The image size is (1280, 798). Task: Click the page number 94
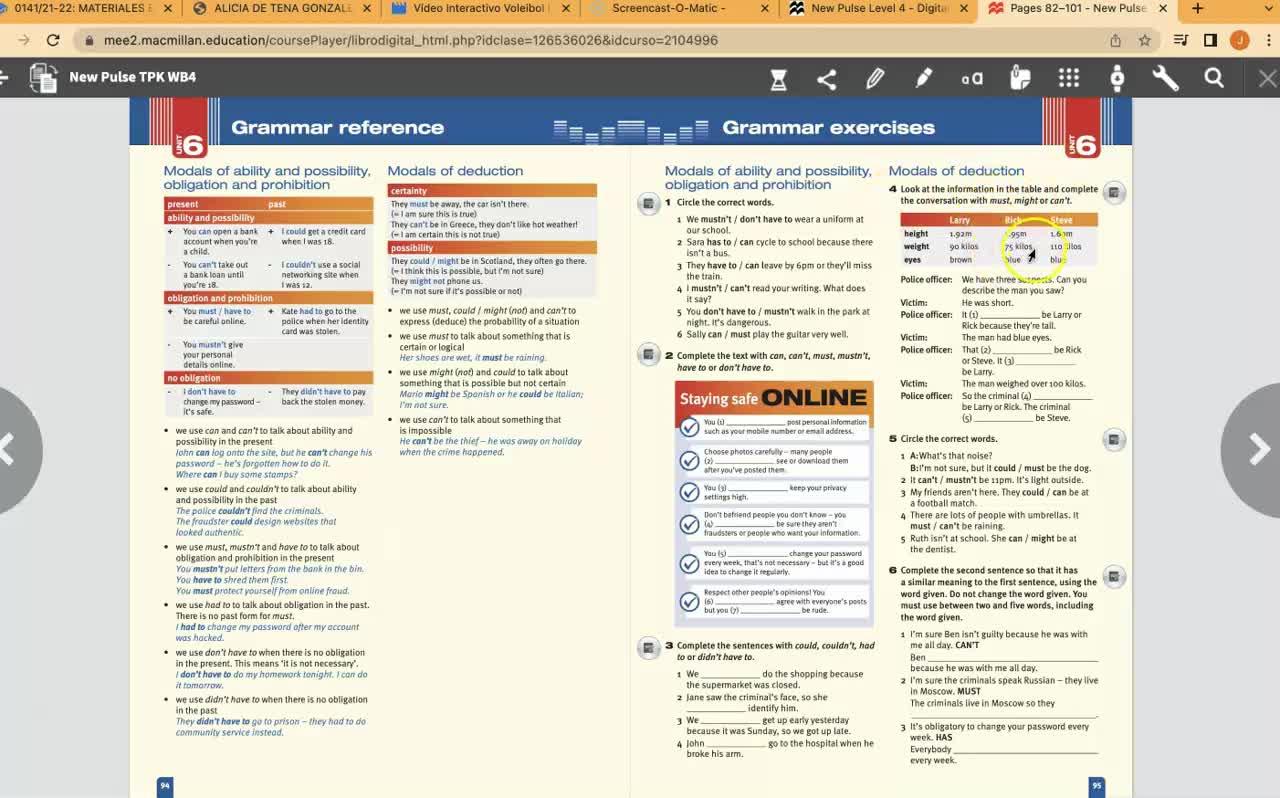coord(165,786)
